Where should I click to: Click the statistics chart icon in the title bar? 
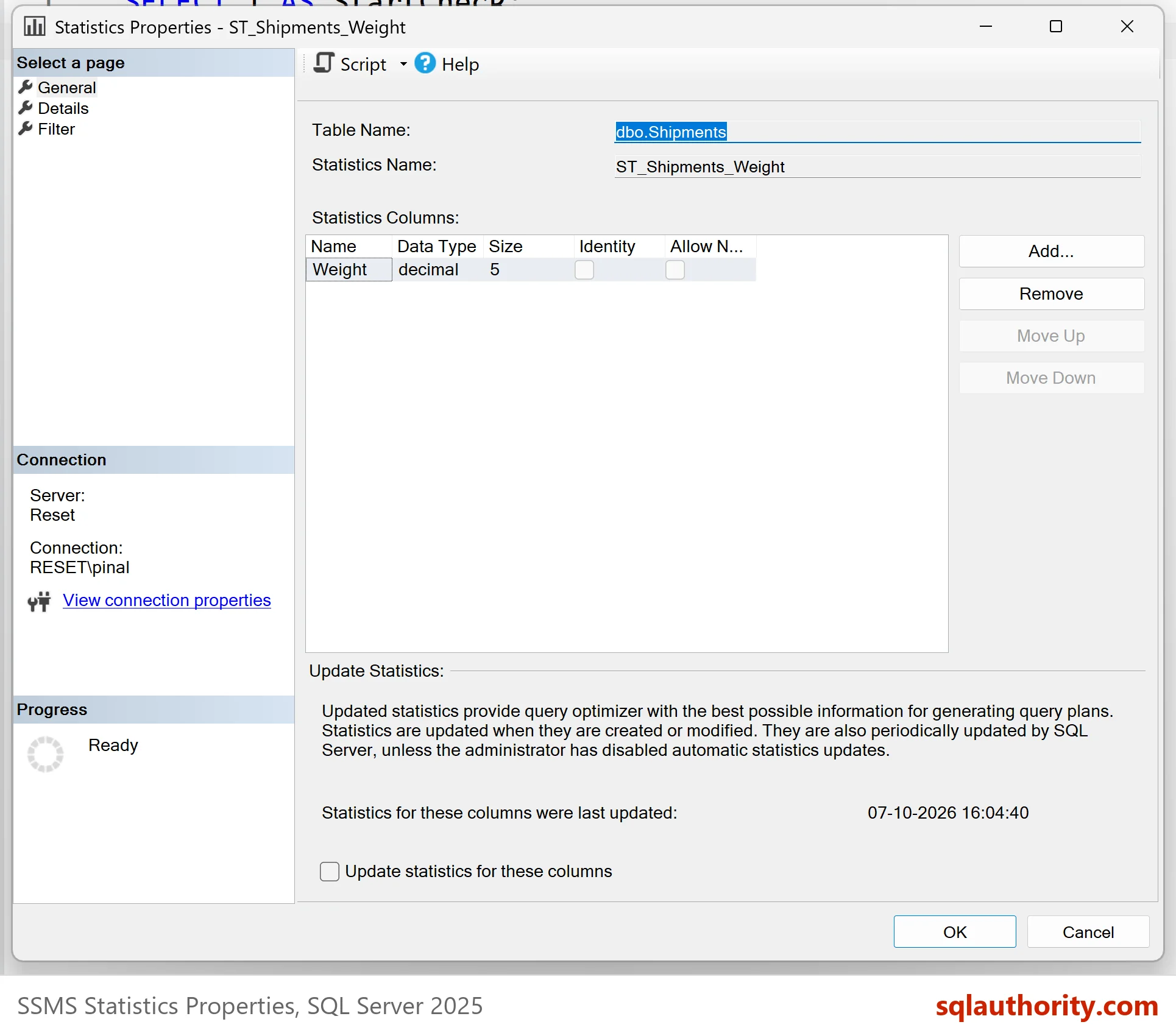coord(35,26)
